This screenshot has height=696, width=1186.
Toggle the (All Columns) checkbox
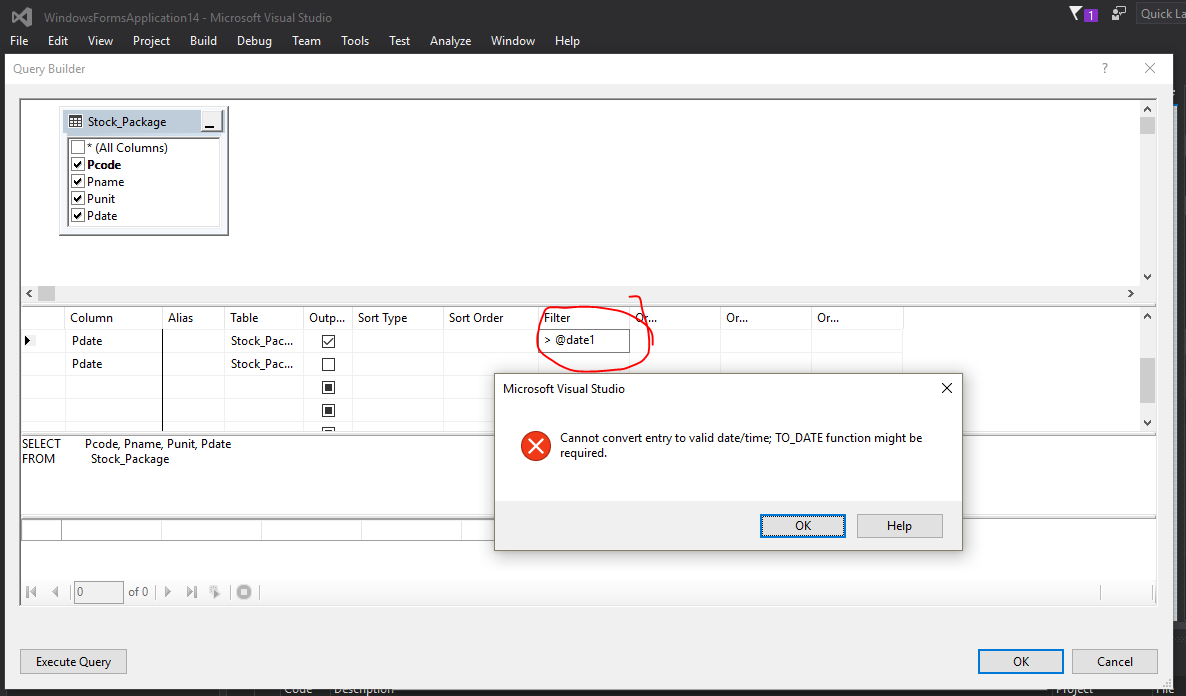point(78,147)
